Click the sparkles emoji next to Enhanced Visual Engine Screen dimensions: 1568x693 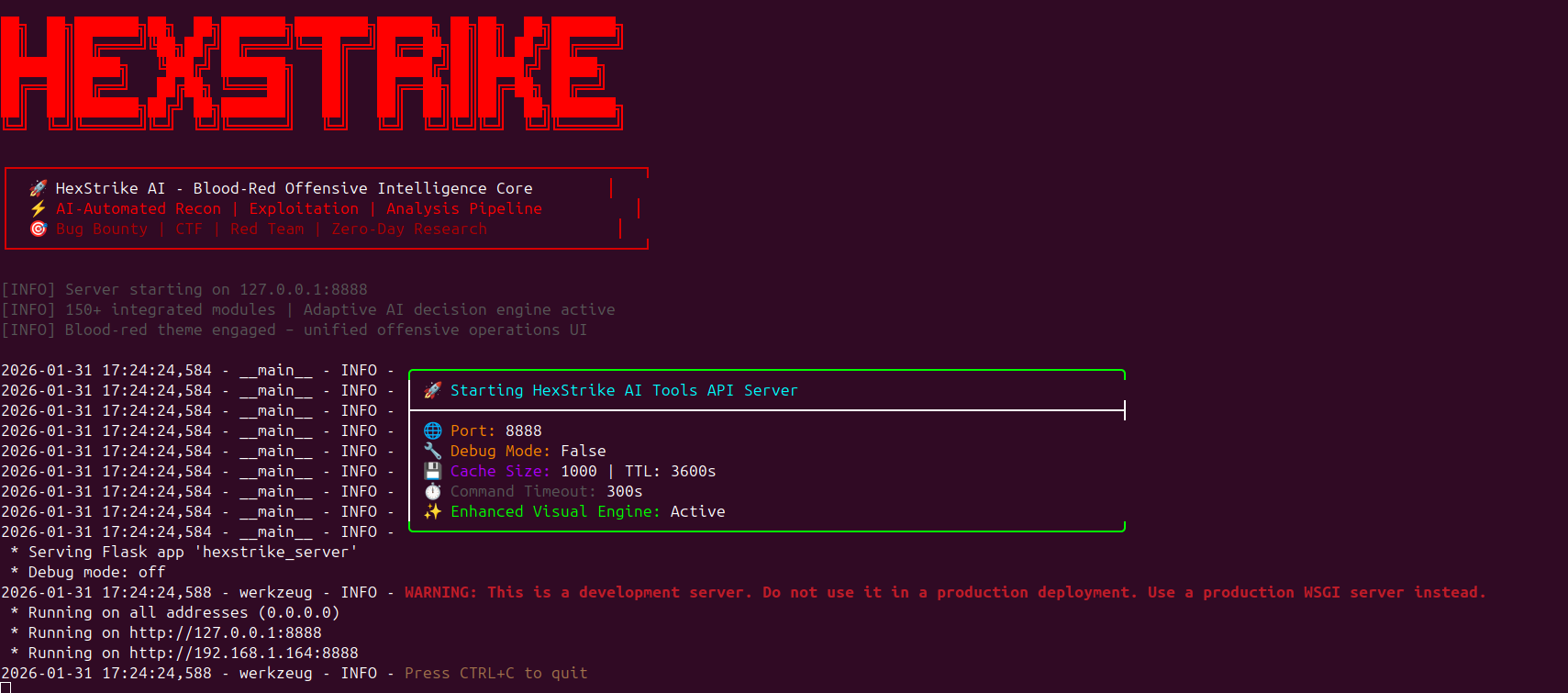[432, 511]
